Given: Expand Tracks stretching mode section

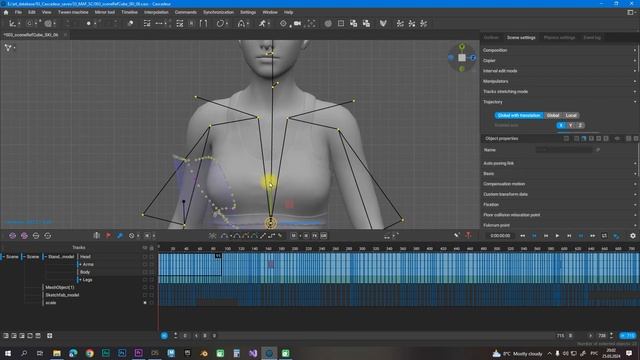Looking at the screenshot, I should pyautogui.click(x=559, y=92).
